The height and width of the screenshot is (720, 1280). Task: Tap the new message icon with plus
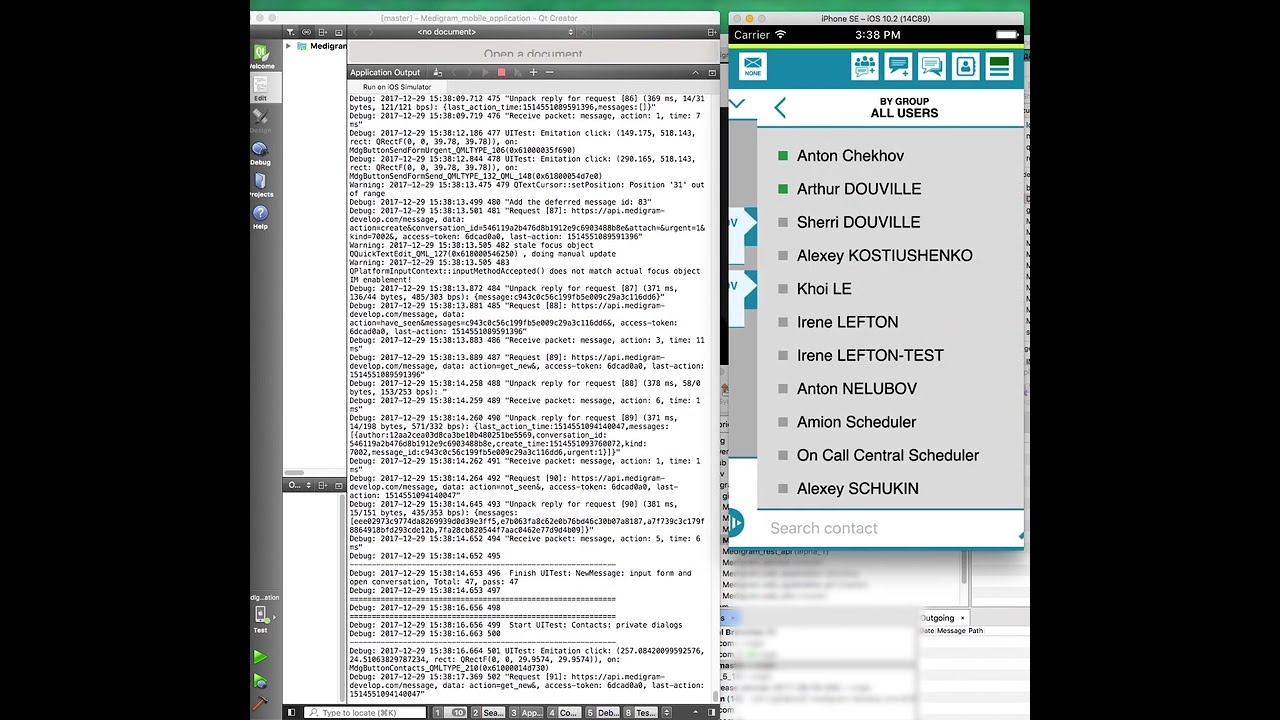898,67
